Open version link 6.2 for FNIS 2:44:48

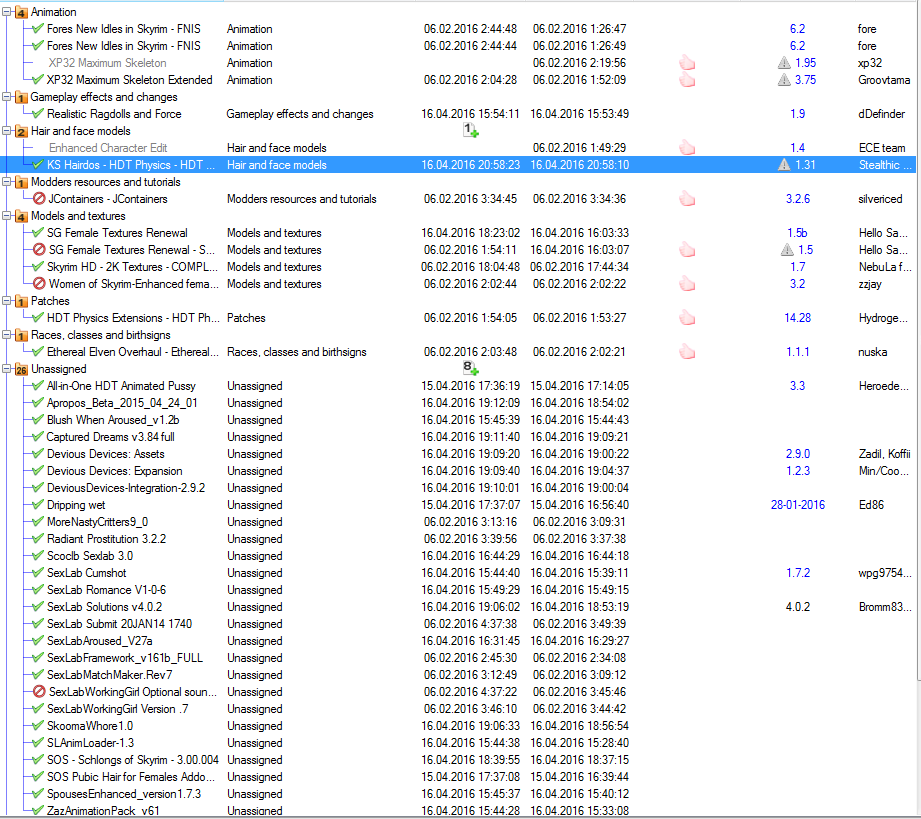(x=797, y=29)
